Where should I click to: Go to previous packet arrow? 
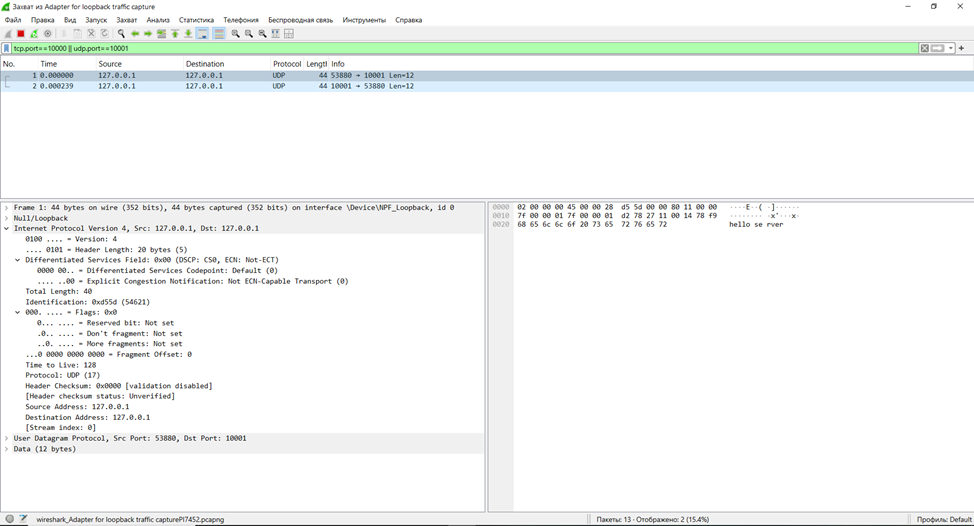pyautogui.click(x=135, y=34)
